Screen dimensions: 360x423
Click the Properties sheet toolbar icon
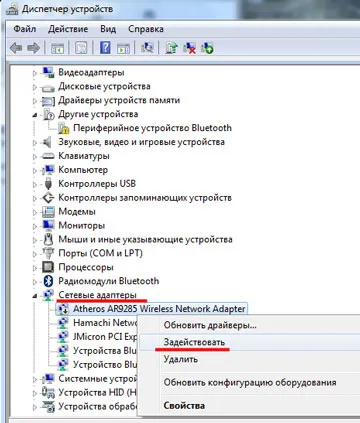(81, 48)
